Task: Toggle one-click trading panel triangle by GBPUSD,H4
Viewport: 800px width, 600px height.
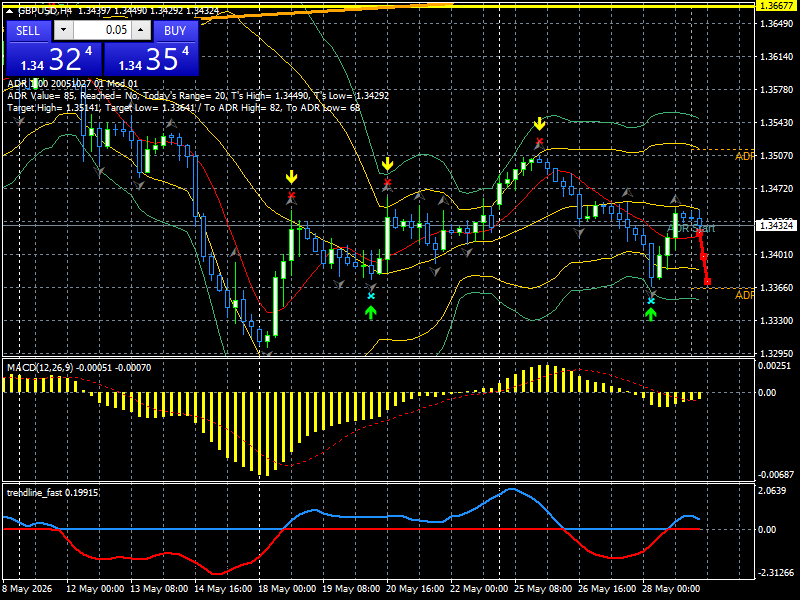Action: [x=9, y=10]
